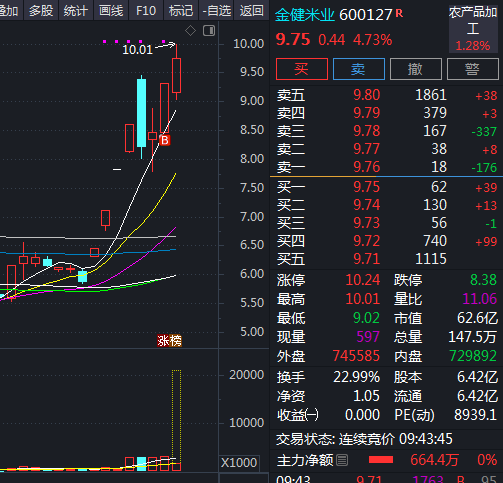Click the red B buy signal marker
This screenshot has width=503, height=483.
pos(165,140)
